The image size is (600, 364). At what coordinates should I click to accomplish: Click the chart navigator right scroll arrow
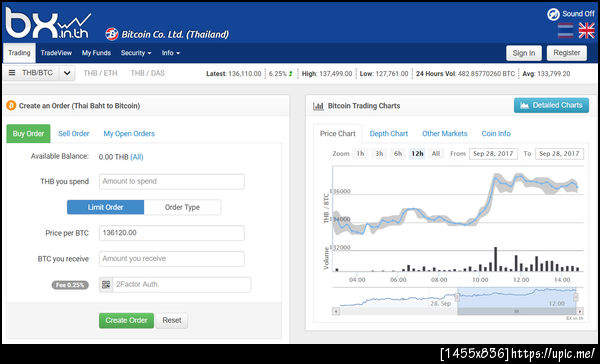(580, 311)
